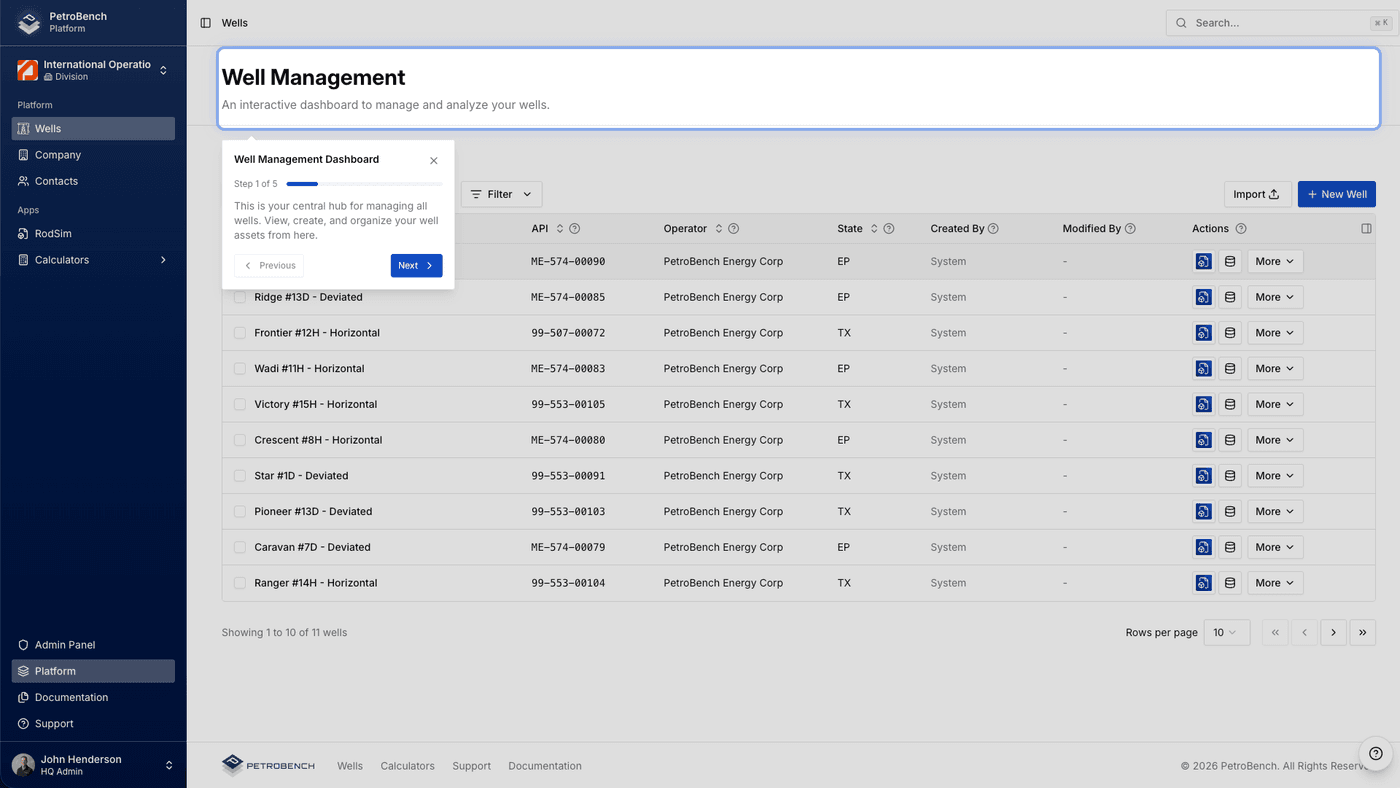Toggle the sidebar with the panel icon
Viewport: 1400px width, 788px height.
206,22
